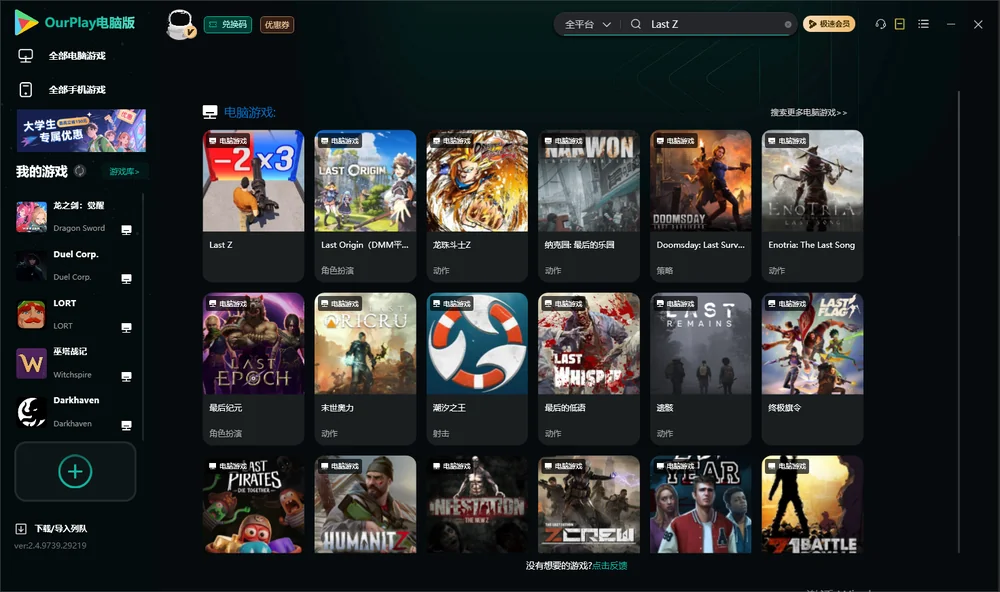The width and height of the screenshot is (1000, 592).
Task: Open 下载/导入列表
Action: (x=51, y=529)
